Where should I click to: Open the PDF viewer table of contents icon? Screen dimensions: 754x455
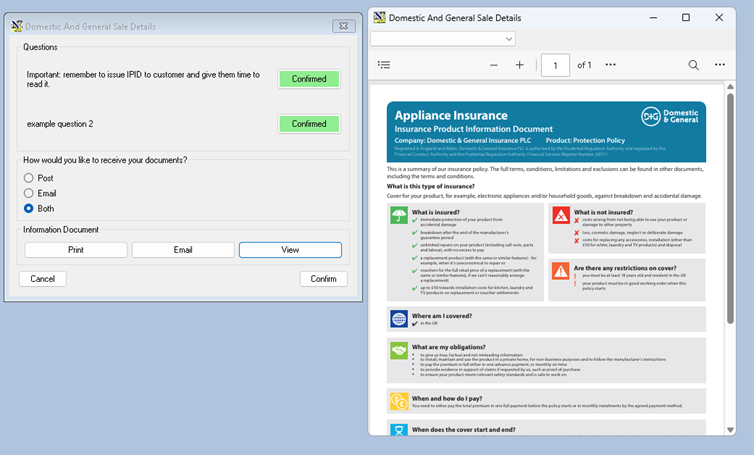[384, 65]
